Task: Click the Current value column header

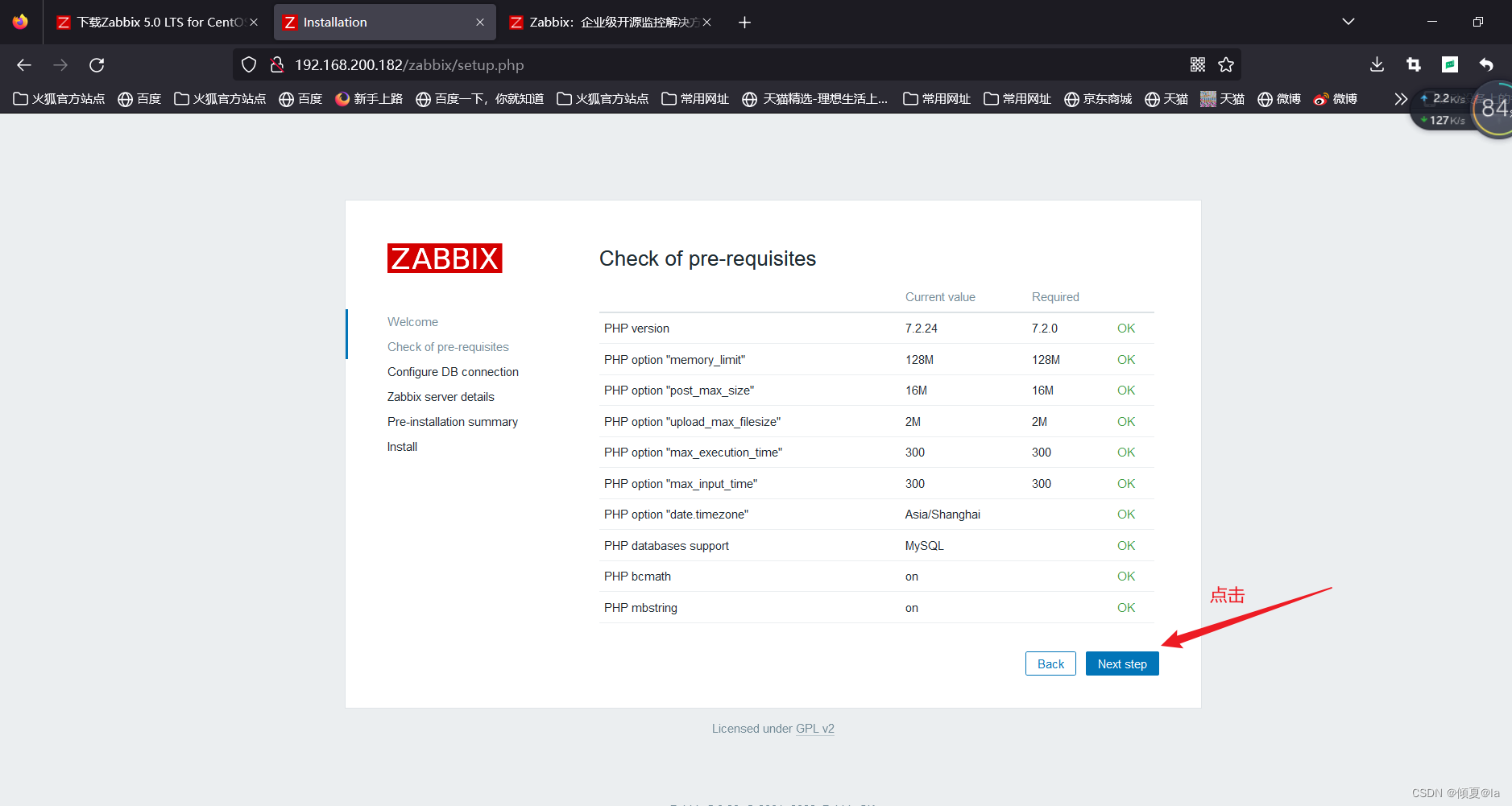Action: click(940, 297)
